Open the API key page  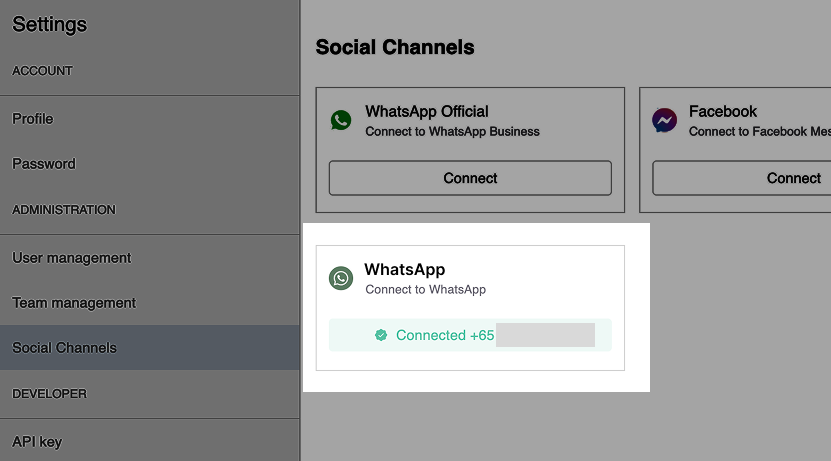click(x=149, y=441)
